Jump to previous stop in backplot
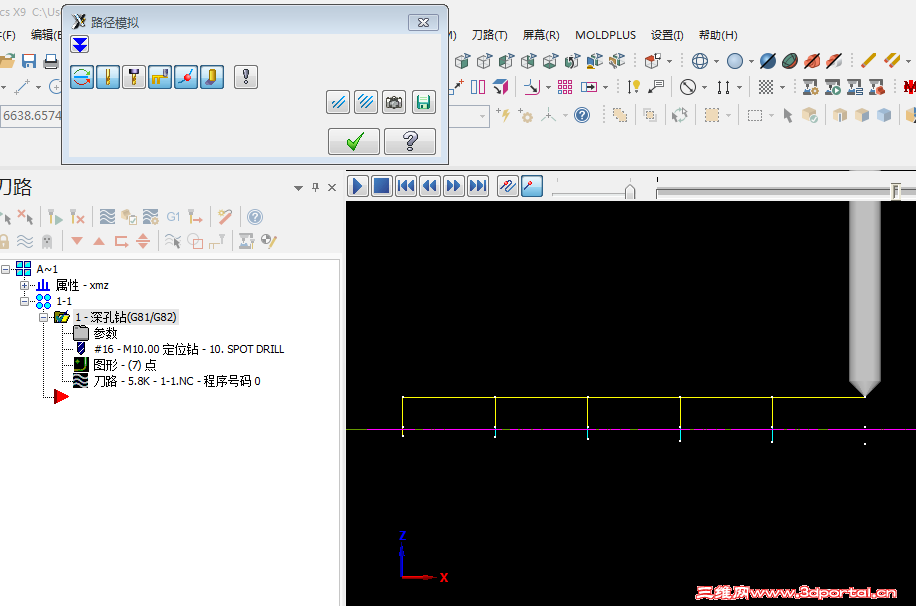916x606 pixels. coord(406,186)
